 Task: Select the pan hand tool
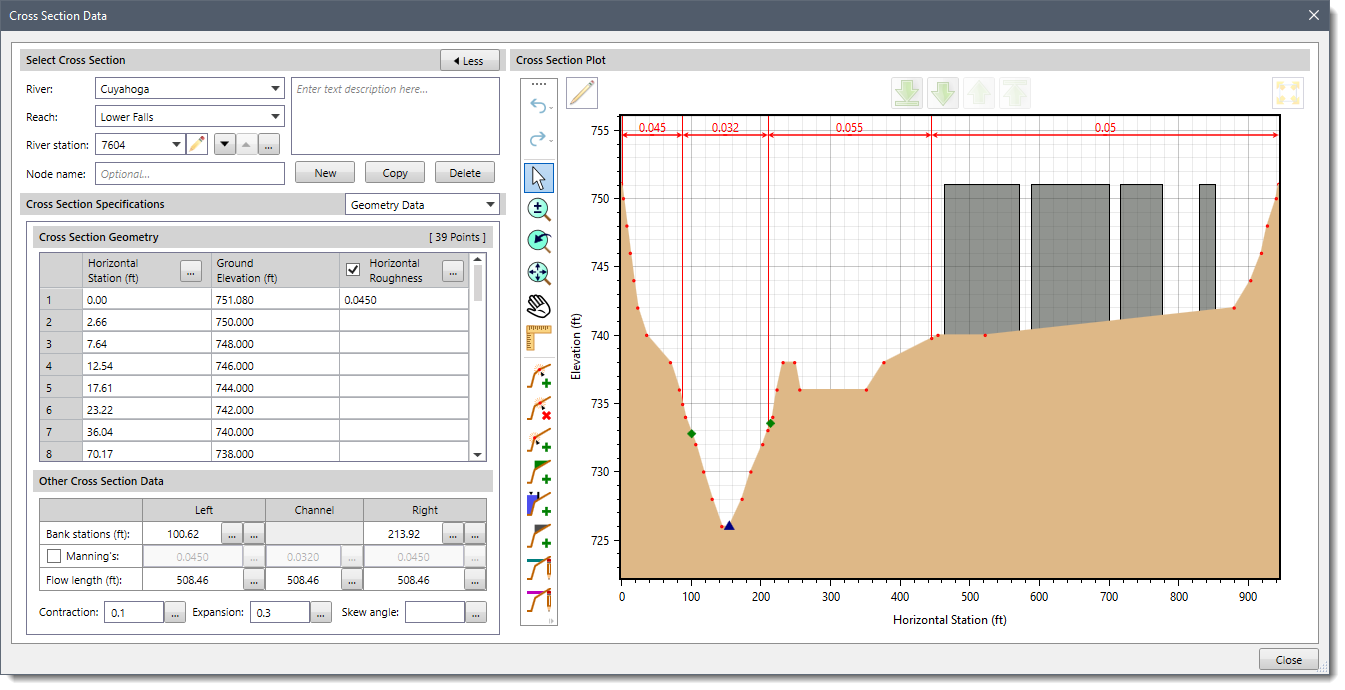coord(538,305)
